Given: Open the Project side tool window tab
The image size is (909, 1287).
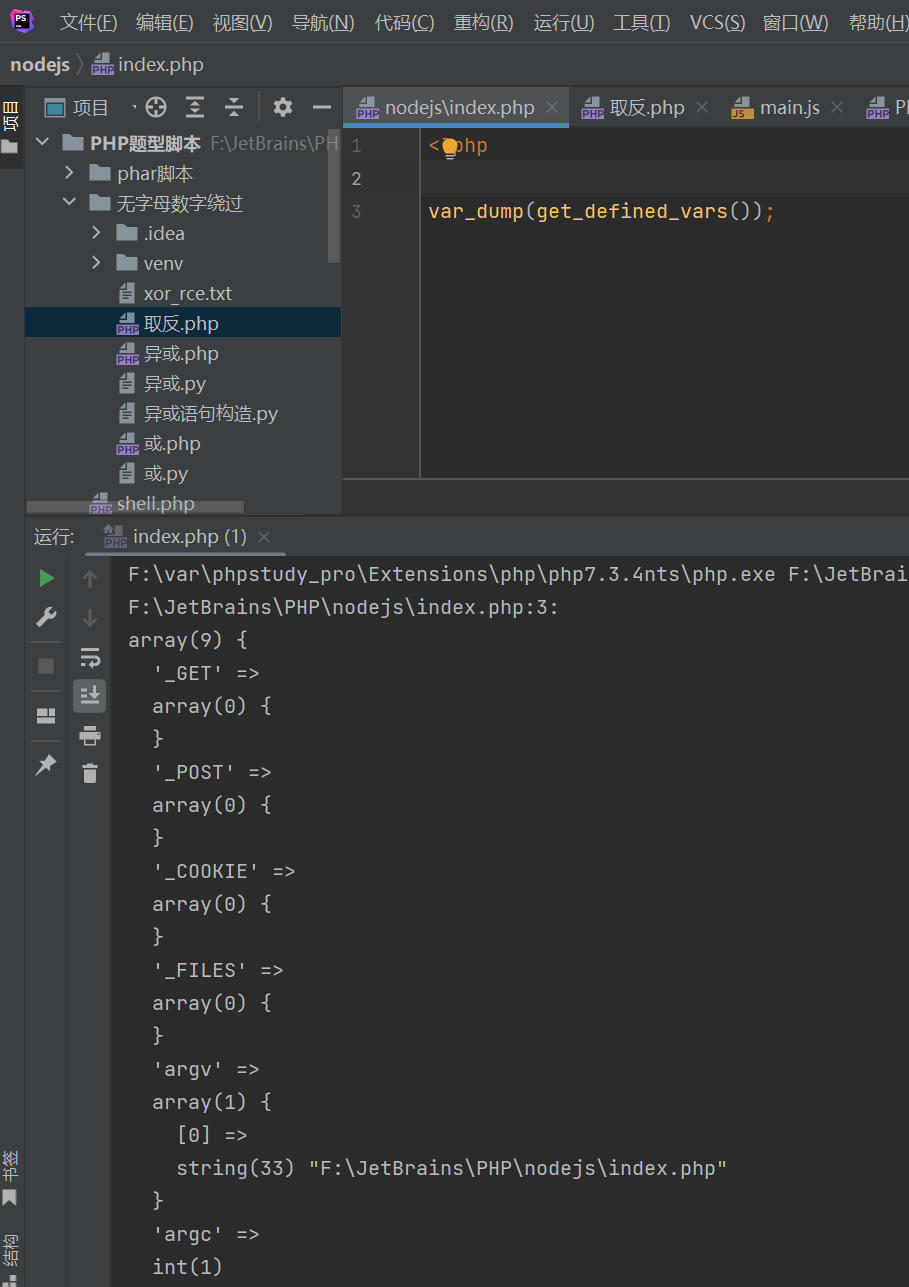Looking at the screenshot, I should 11,125.
